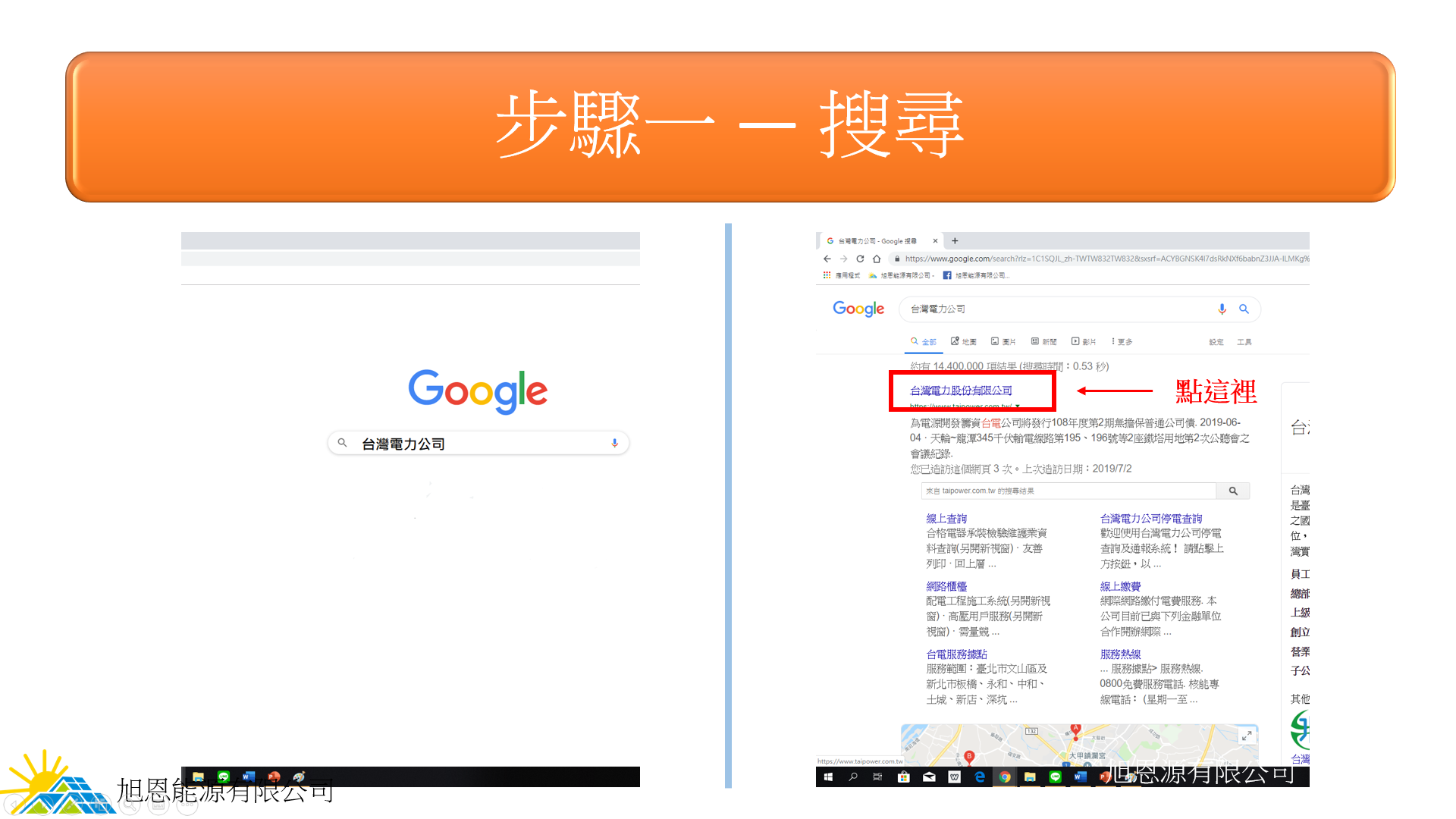Open the Facebook 旭恩能源有限公司 bookmark
The image size is (1456, 819).
click(x=976, y=275)
